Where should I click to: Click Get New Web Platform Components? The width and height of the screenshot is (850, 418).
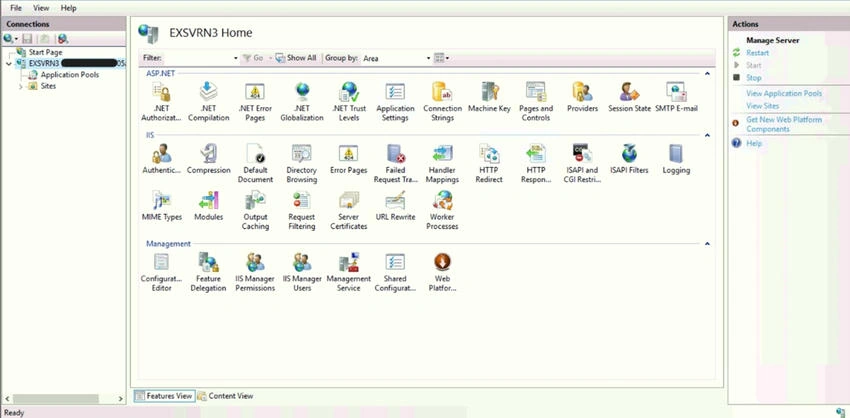pyautogui.click(x=784, y=124)
